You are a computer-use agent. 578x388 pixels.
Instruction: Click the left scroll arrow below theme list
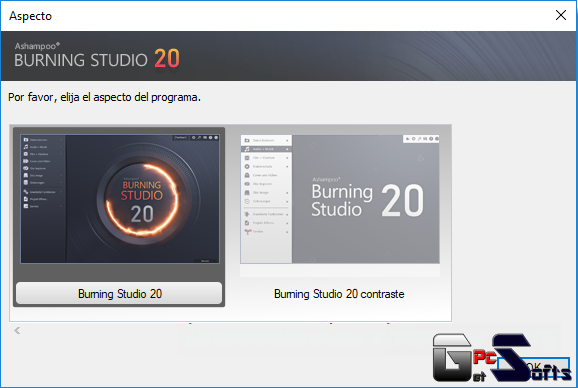click(17, 330)
